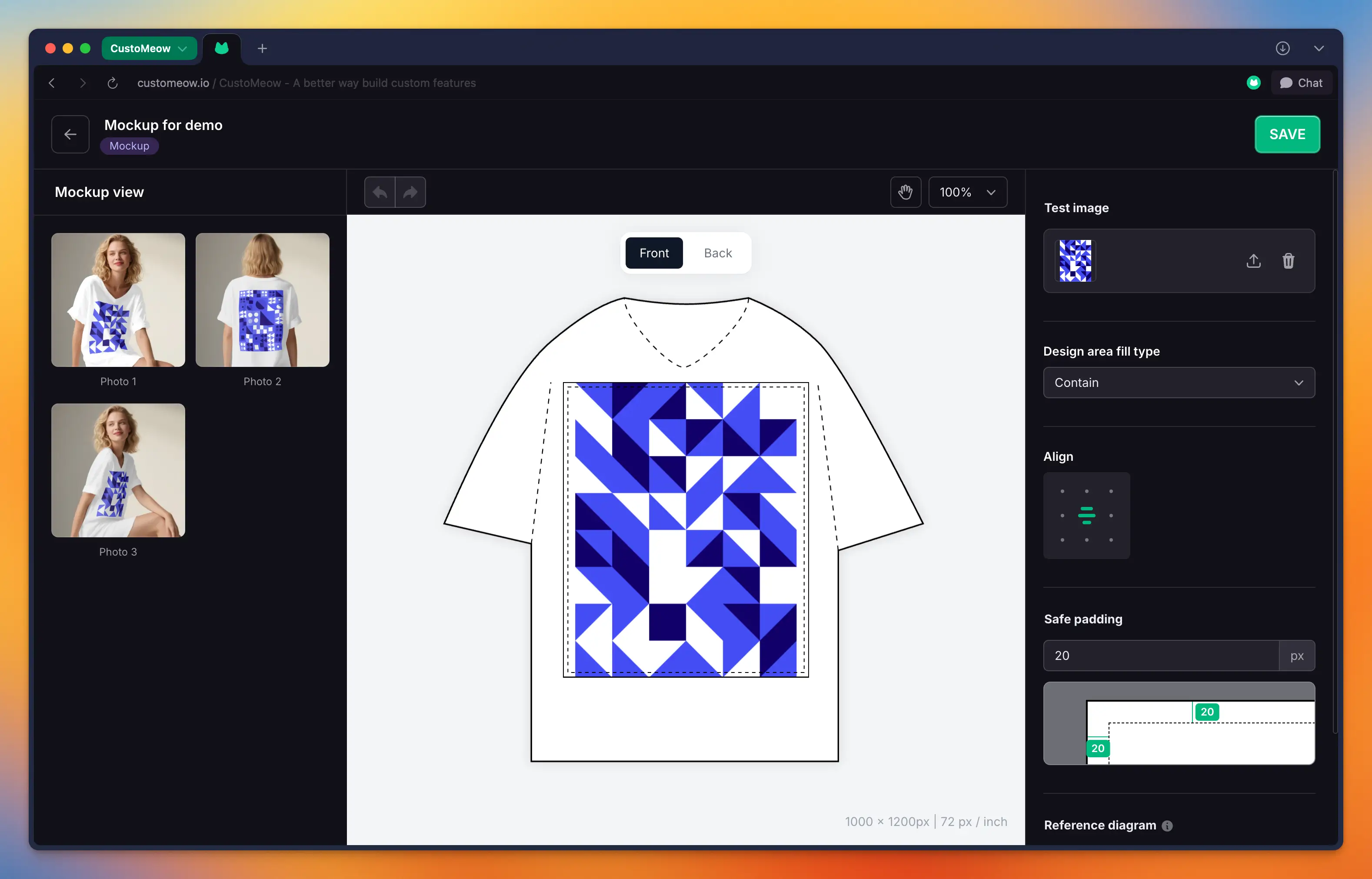Image resolution: width=1372 pixels, height=879 pixels.
Task: Click the design pattern on the t-shirt canvas
Action: pos(686,529)
